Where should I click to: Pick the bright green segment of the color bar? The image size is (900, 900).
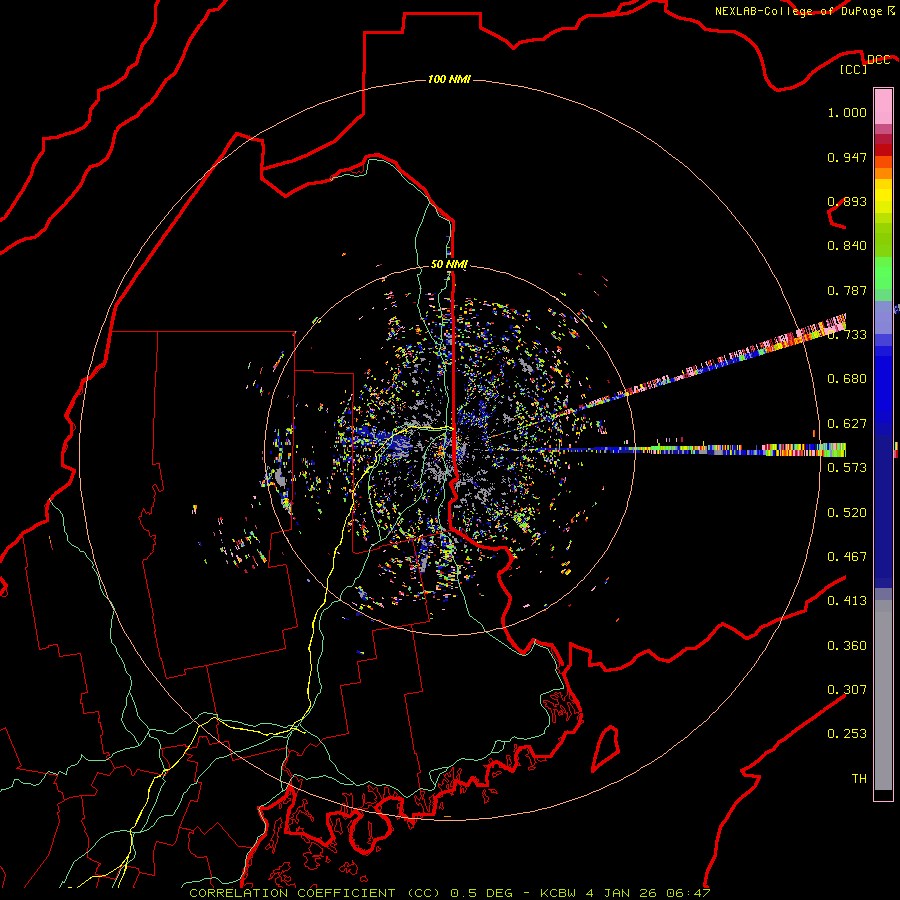883,273
